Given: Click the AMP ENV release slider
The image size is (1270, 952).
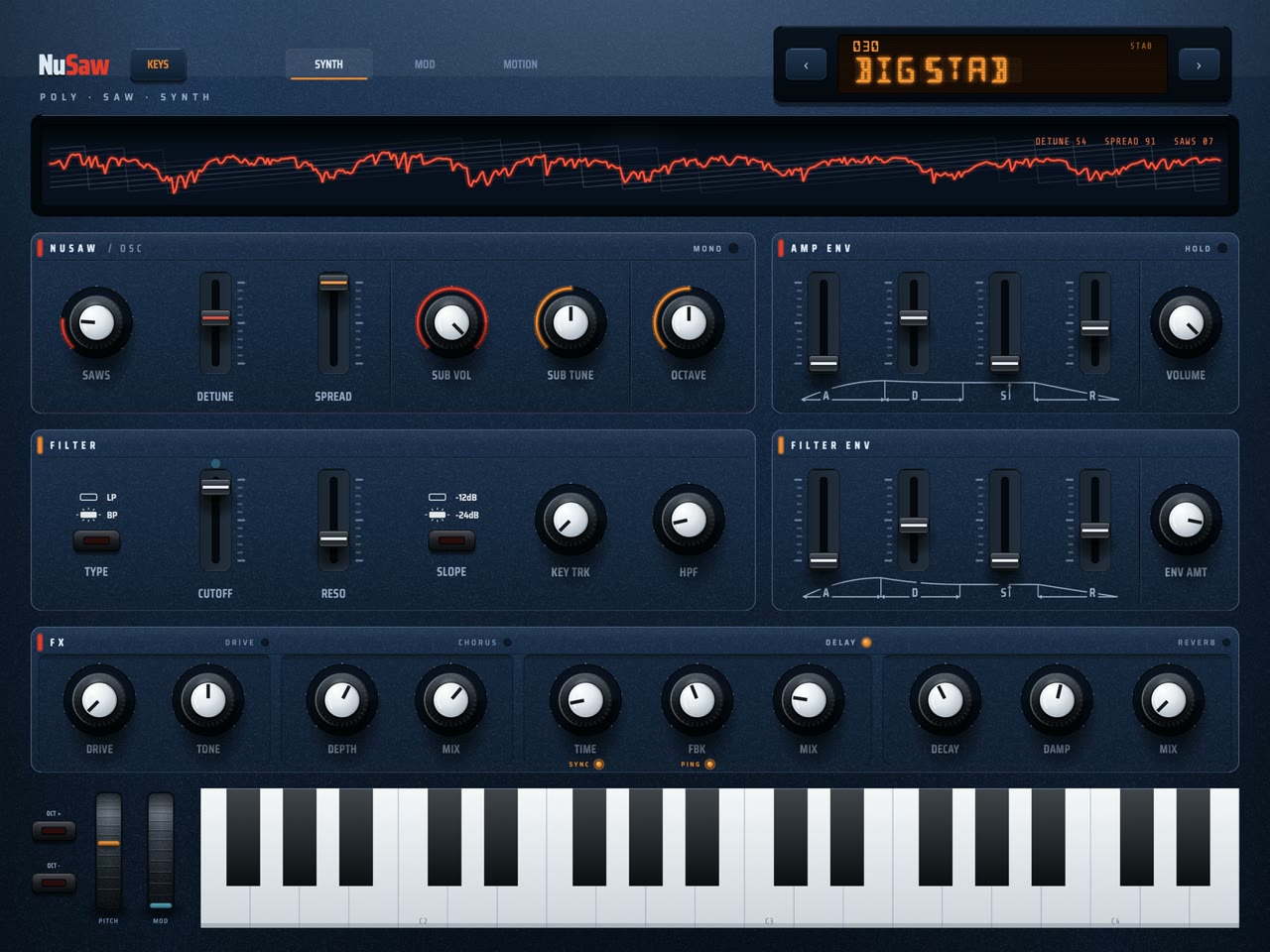Looking at the screenshot, I should tap(1094, 323).
